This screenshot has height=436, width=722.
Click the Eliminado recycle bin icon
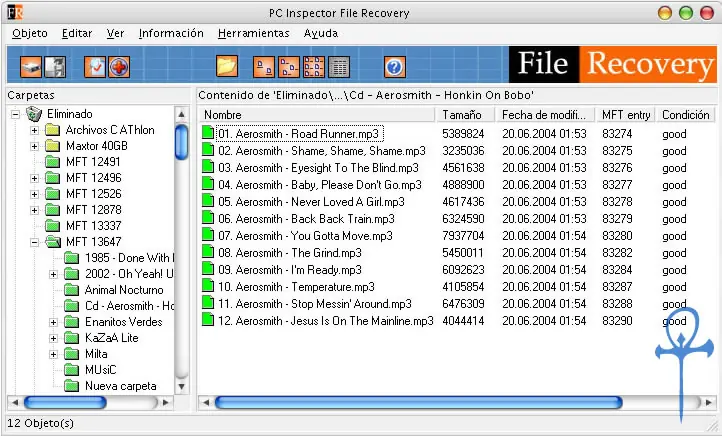pos(34,114)
